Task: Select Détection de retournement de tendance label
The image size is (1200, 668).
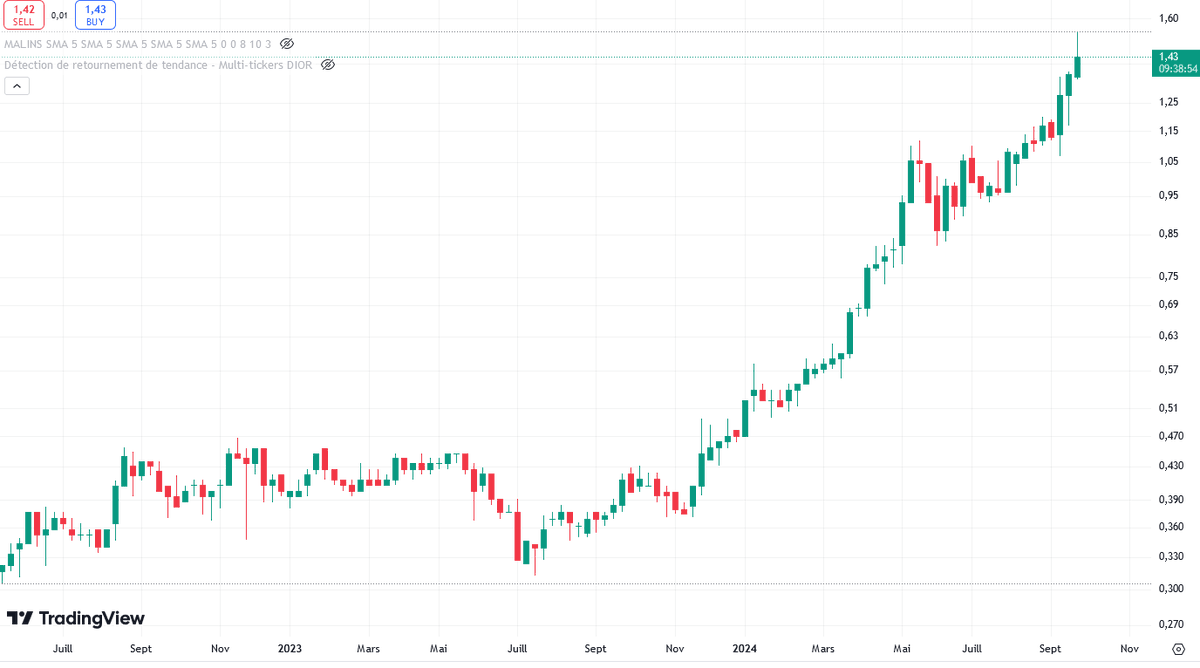Action: click(x=158, y=65)
